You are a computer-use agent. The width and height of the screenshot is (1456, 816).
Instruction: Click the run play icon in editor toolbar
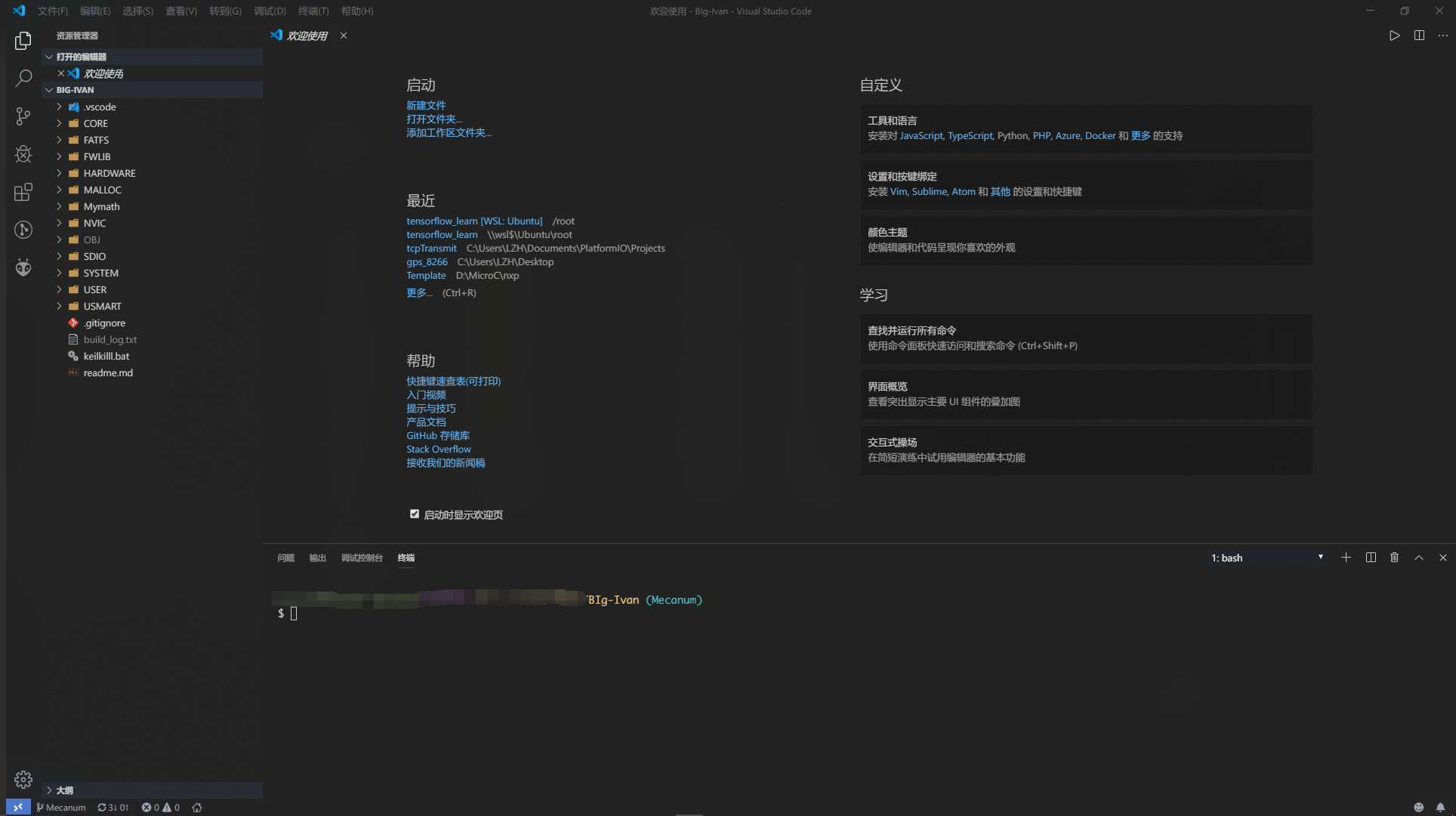click(x=1394, y=36)
